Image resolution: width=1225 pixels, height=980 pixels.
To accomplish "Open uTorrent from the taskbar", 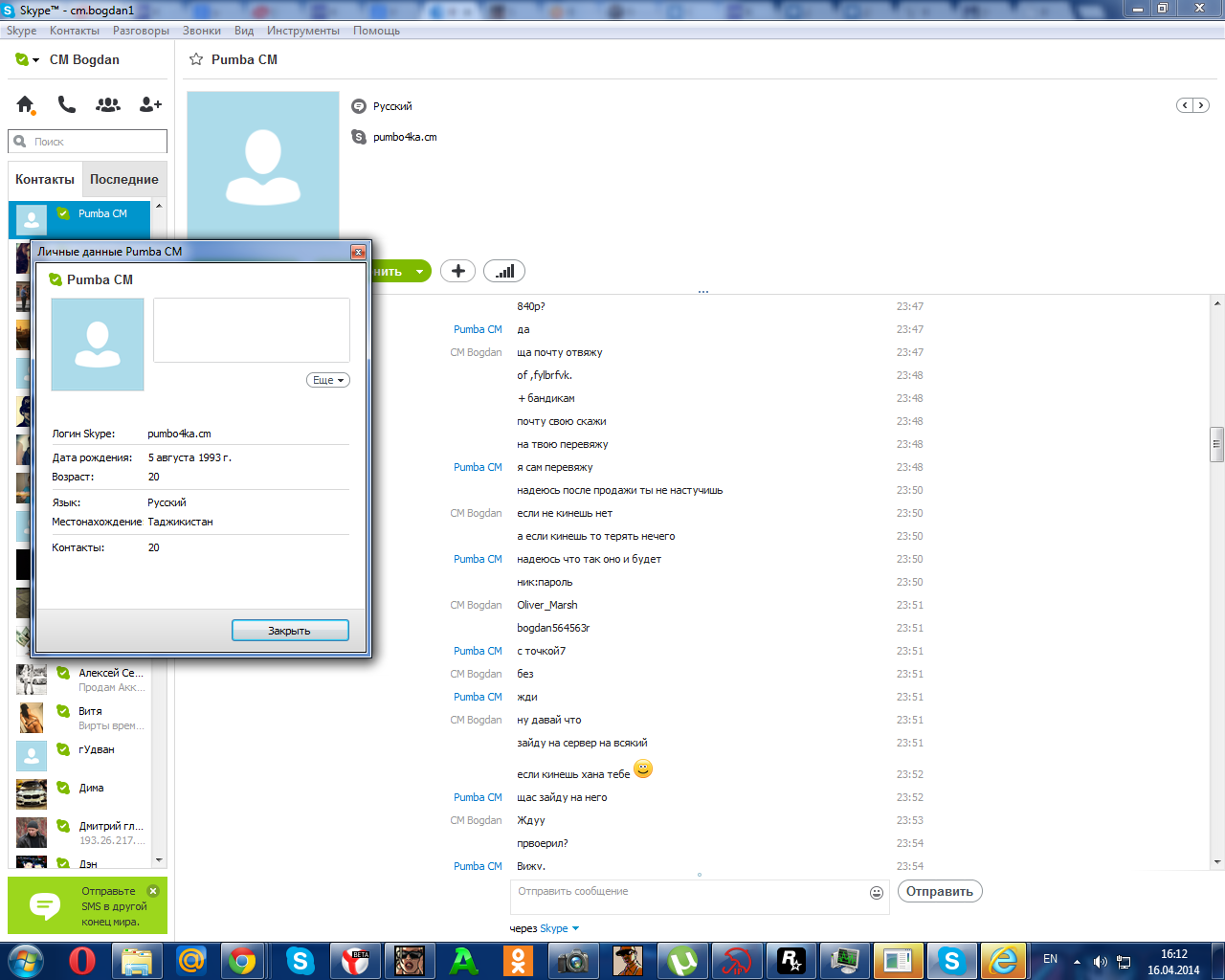I will point(682,961).
